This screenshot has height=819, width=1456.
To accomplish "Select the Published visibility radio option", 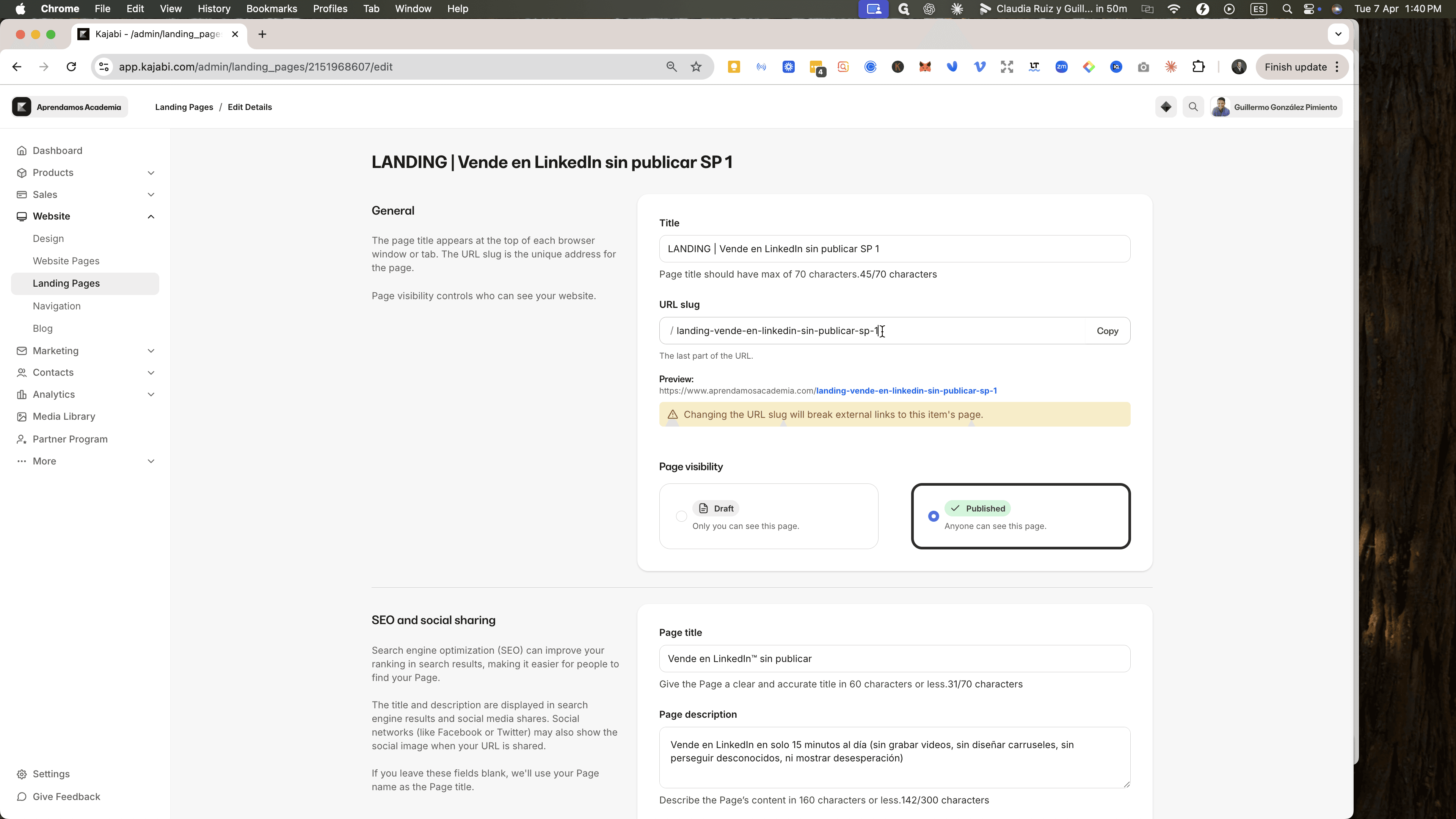I will pyautogui.click(x=933, y=516).
